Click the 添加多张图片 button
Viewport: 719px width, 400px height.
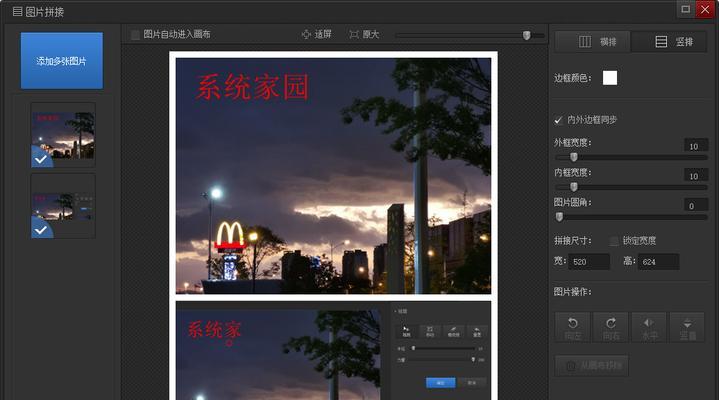click(61, 61)
